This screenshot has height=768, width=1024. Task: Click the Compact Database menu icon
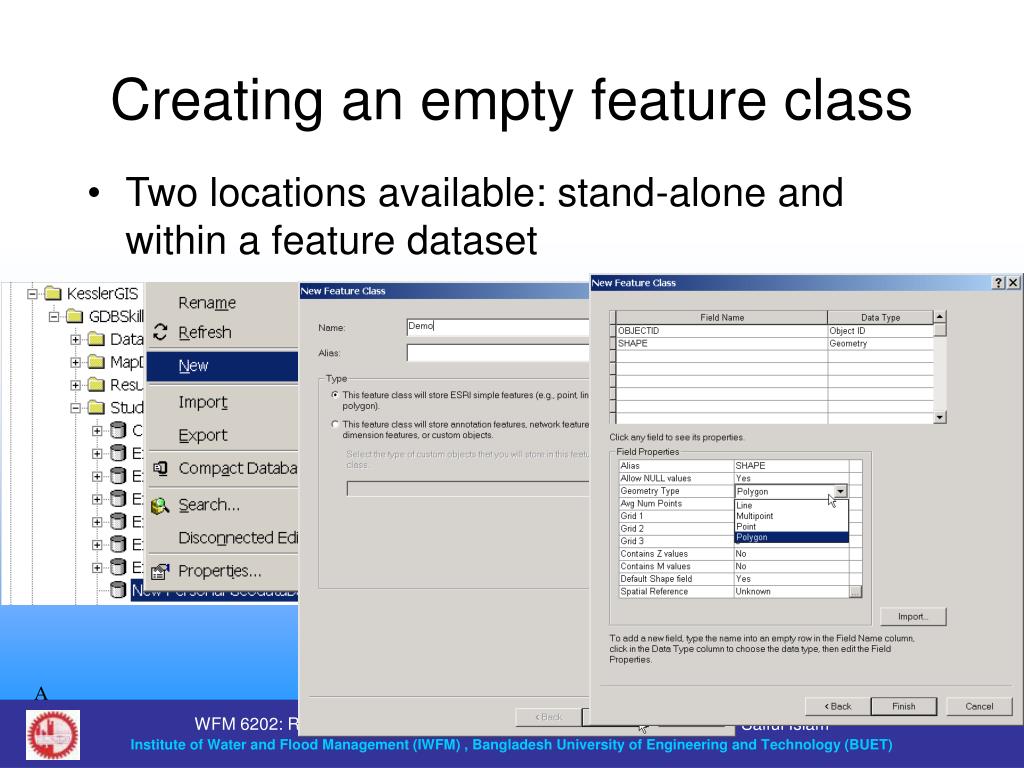[161, 468]
